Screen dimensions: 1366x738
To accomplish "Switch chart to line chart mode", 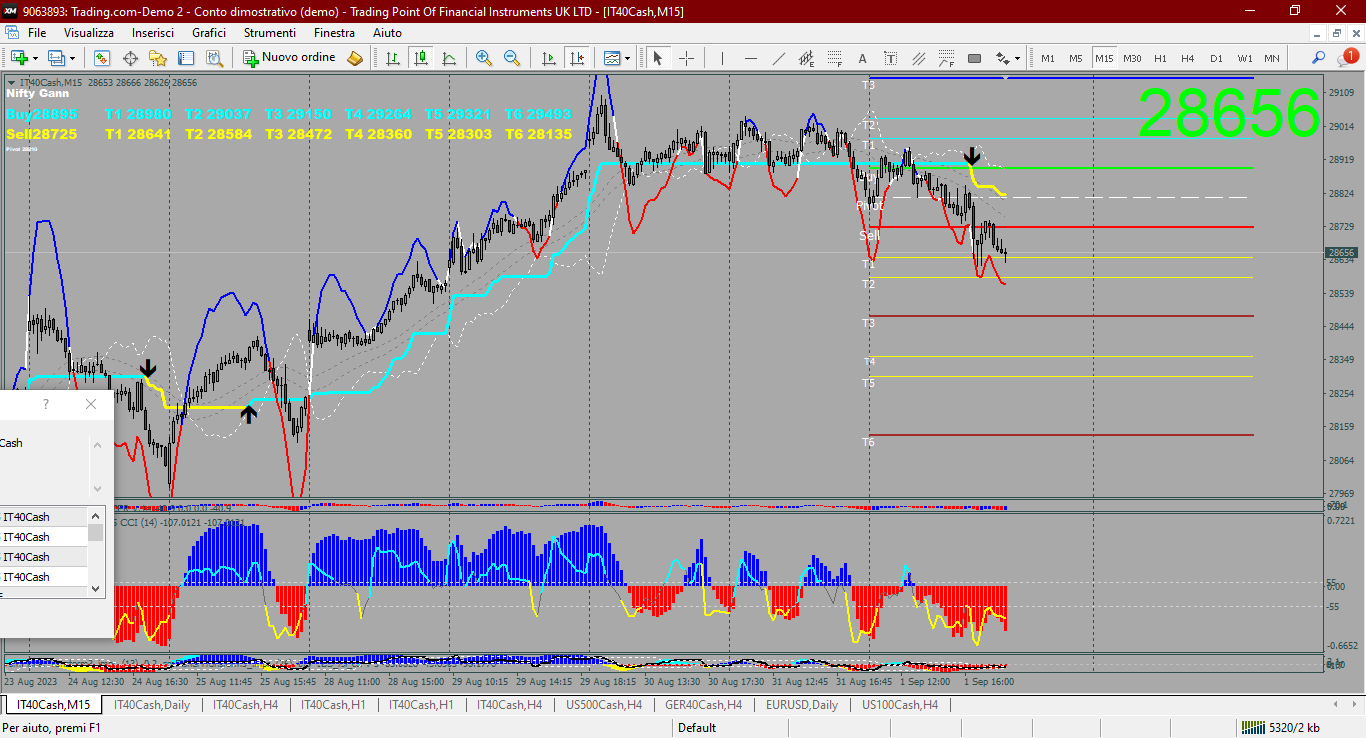I will [449, 58].
